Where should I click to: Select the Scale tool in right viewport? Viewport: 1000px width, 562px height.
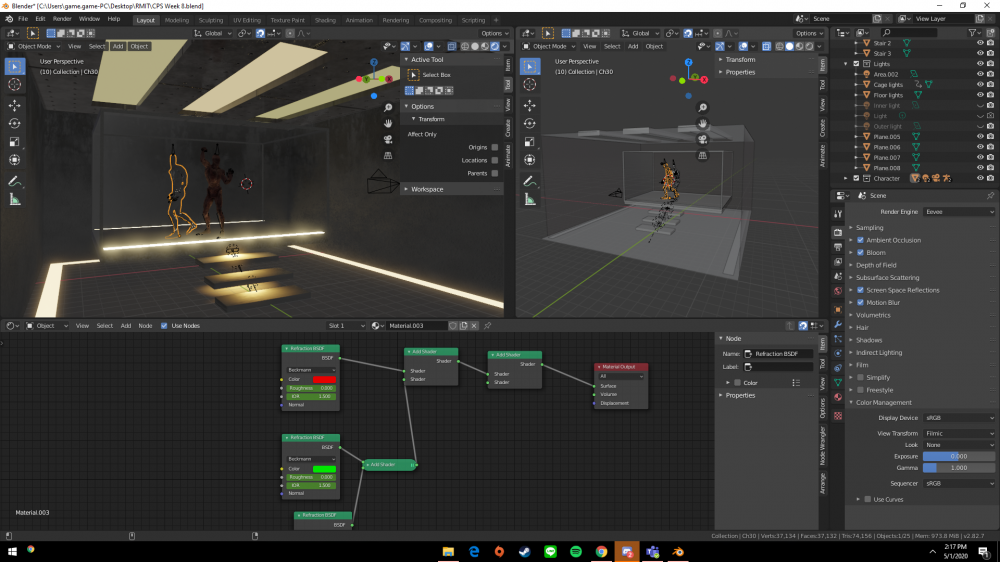[x=529, y=142]
